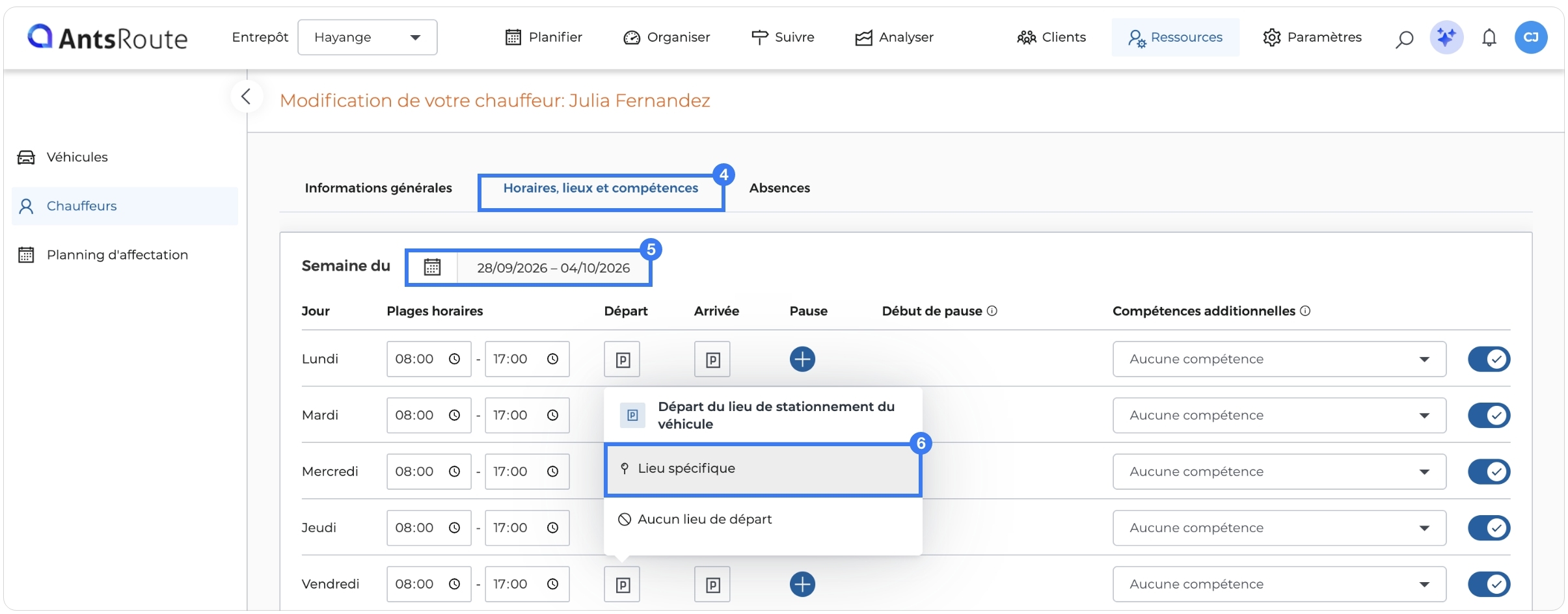Image resolution: width=1568 pixels, height=614 pixels.
Task: Open the week calendar icon
Action: [433, 267]
